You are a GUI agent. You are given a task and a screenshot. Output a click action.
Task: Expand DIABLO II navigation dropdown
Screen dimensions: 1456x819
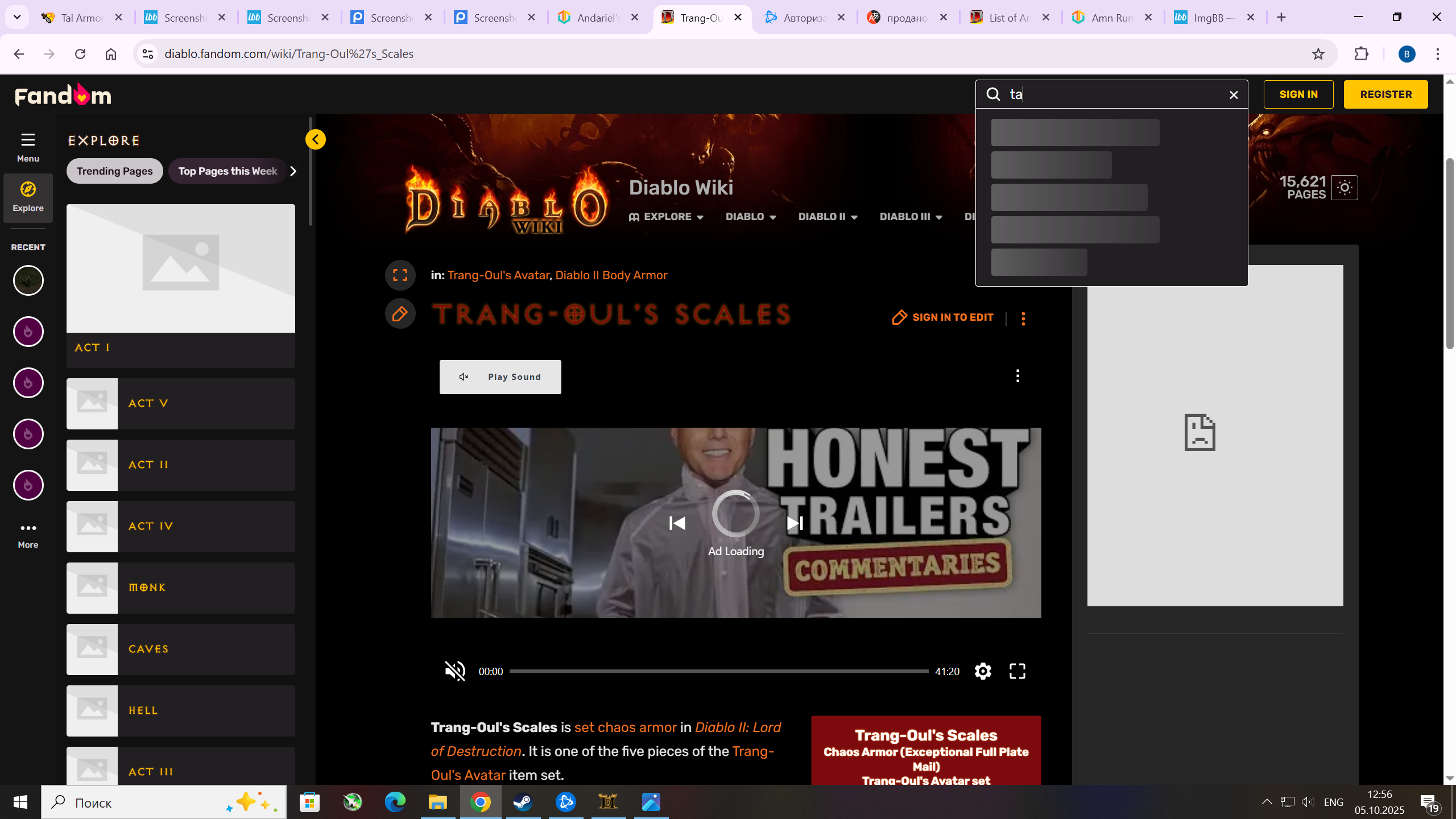pyautogui.click(x=828, y=217)
